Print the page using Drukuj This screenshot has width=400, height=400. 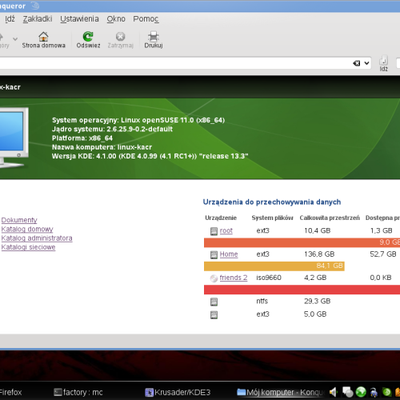point(153,40)
